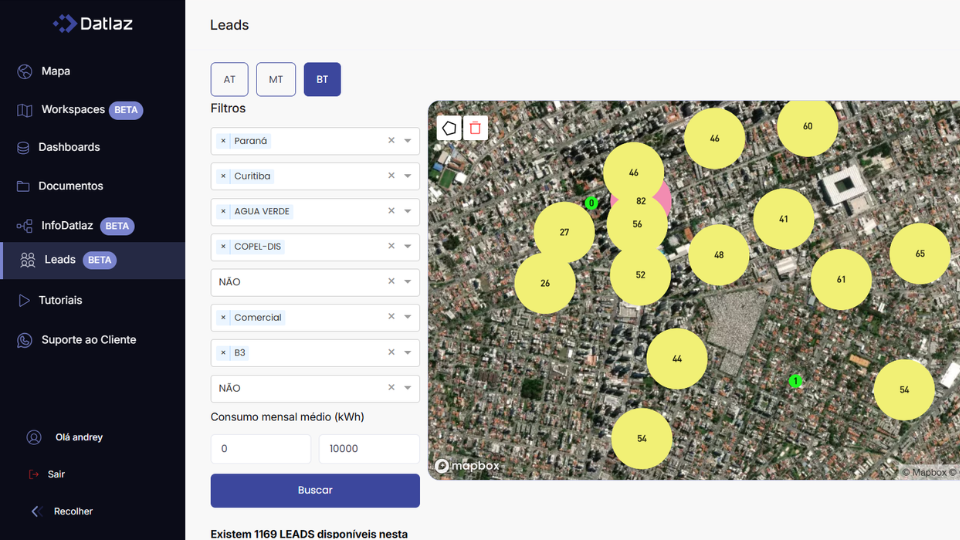Open Dashboards in the sidebar
Screen dimensions: 960x540
pyautogui.click(x=68, y=147)
